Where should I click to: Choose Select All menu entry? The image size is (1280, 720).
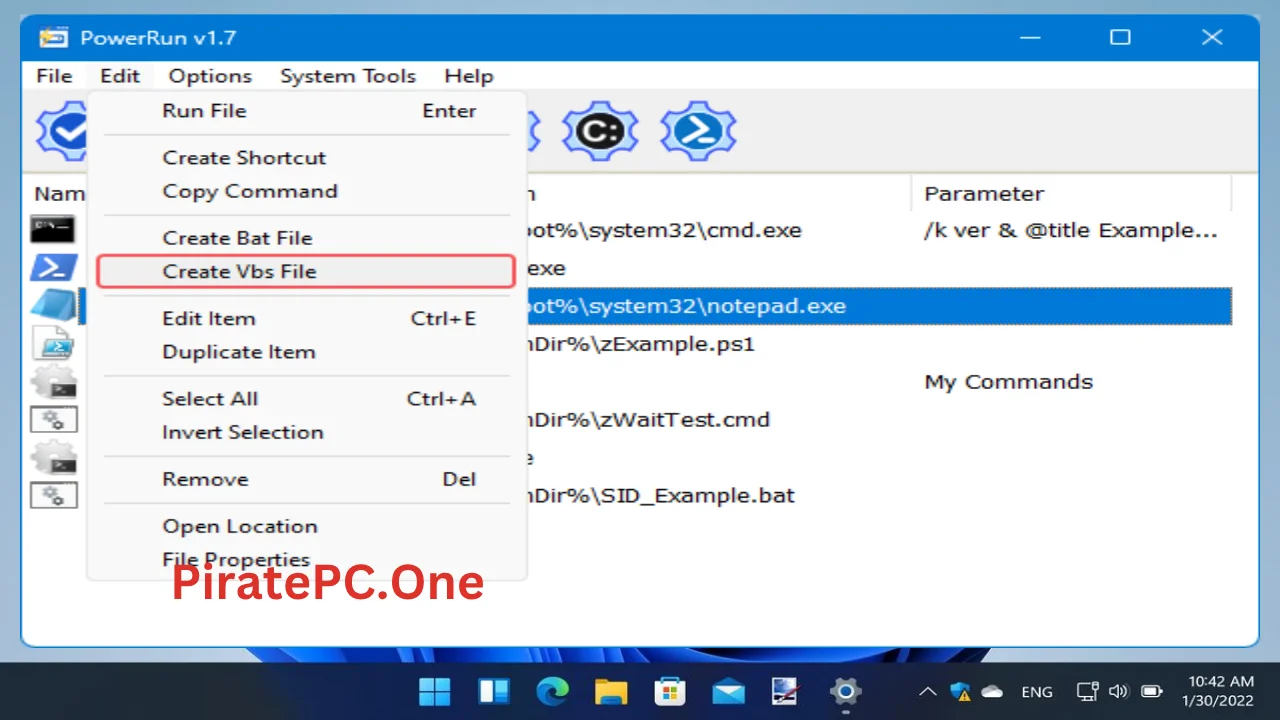pos(307,398)
